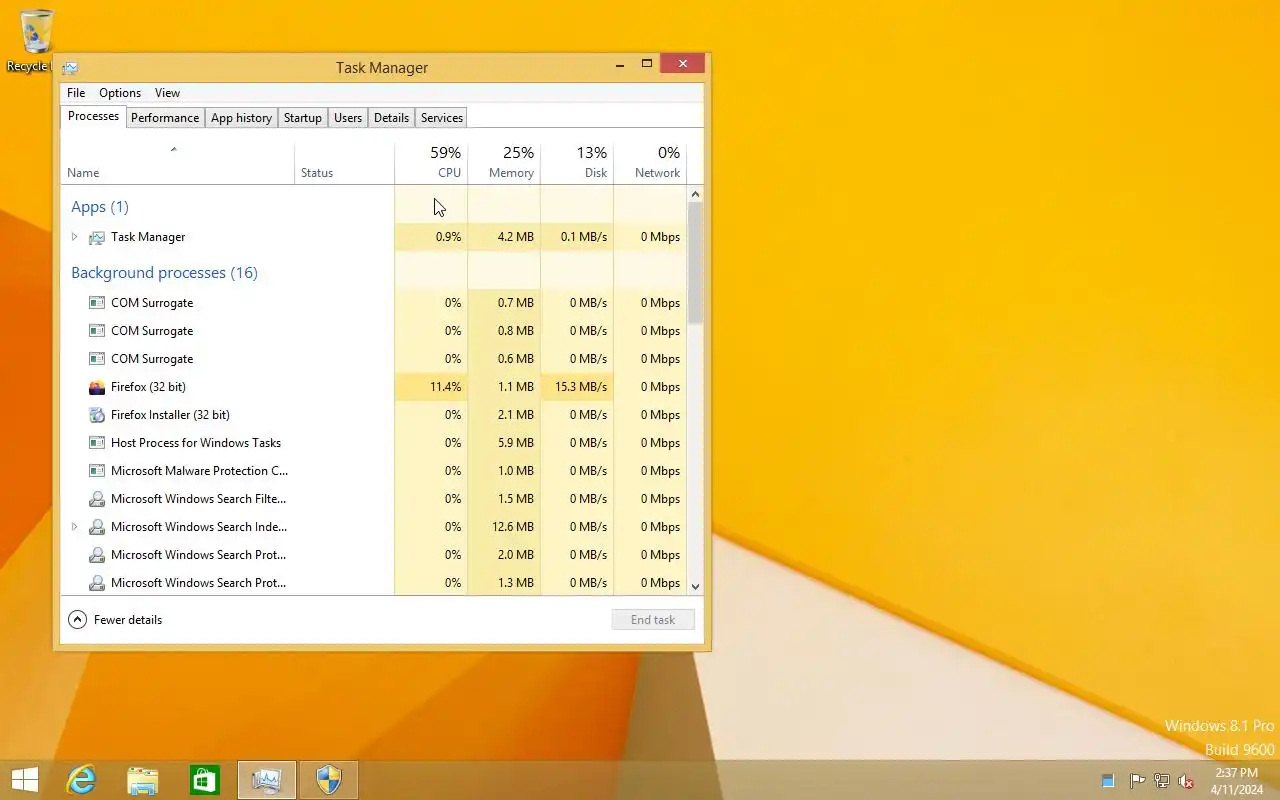Click the Task Manager title bar icon
This screenshot has width=1280, height=800.
[x=70, y=68]
